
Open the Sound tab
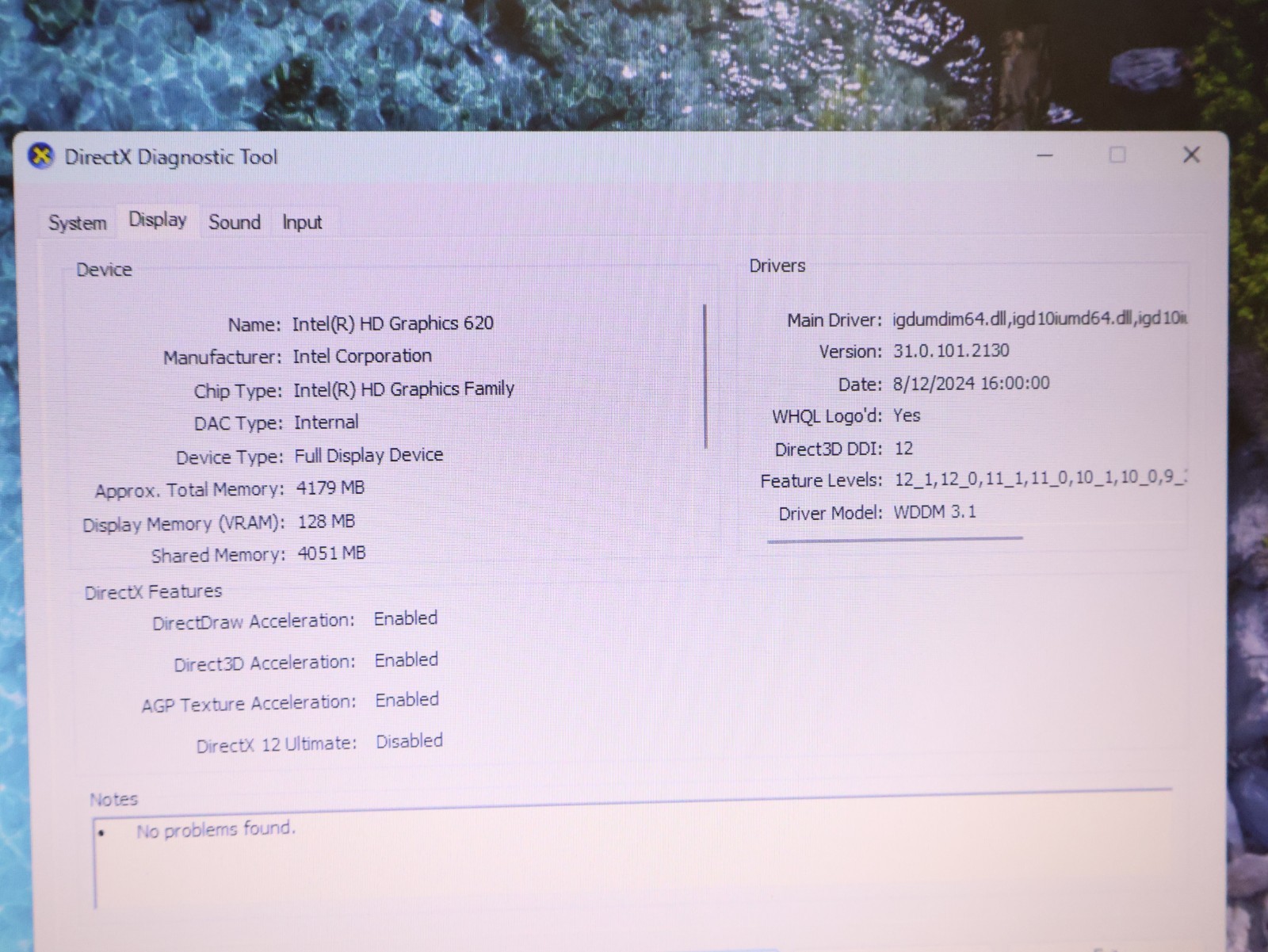[235, 222]
